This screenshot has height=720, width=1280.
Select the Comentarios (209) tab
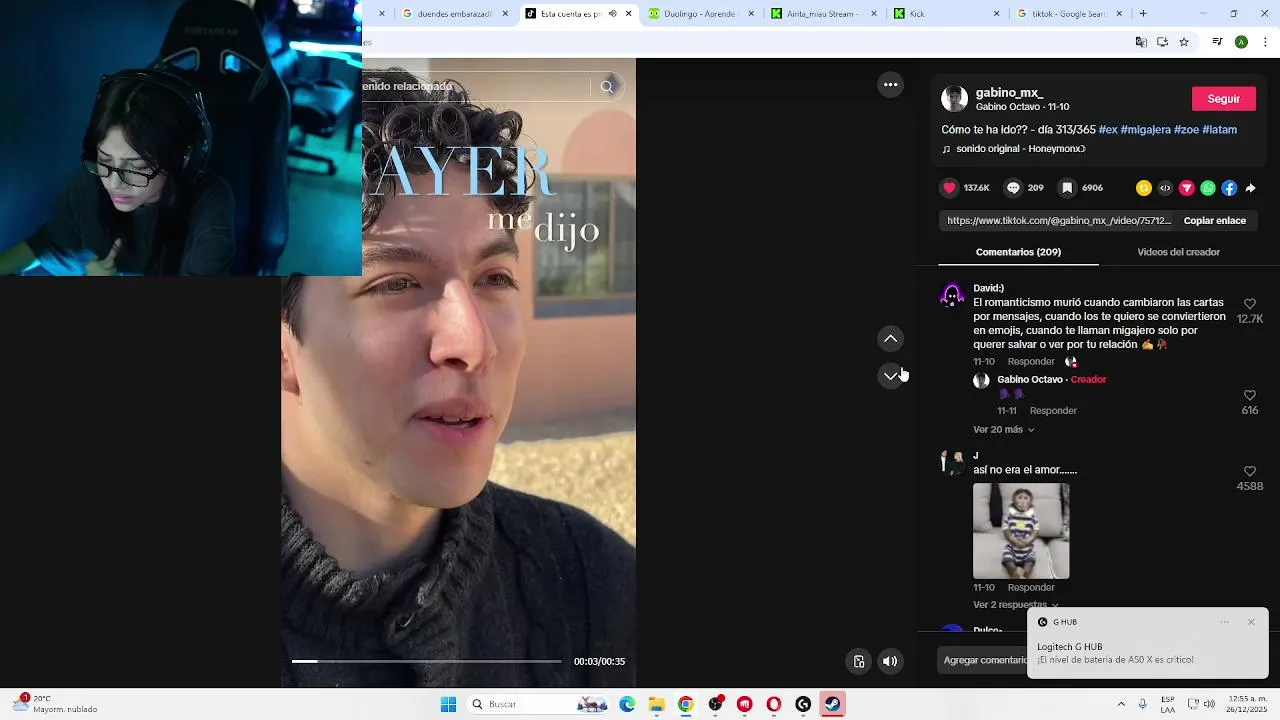tap(1018, 252)
